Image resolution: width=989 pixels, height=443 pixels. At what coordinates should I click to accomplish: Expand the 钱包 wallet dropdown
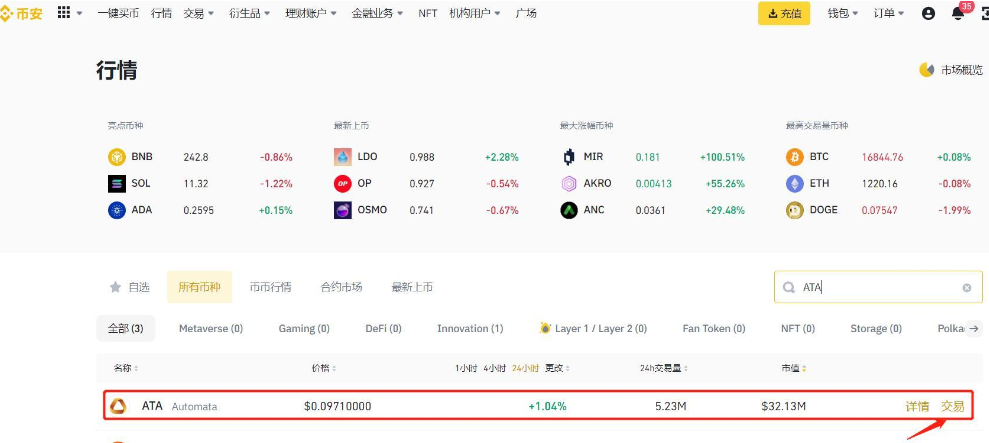(843, 13)
